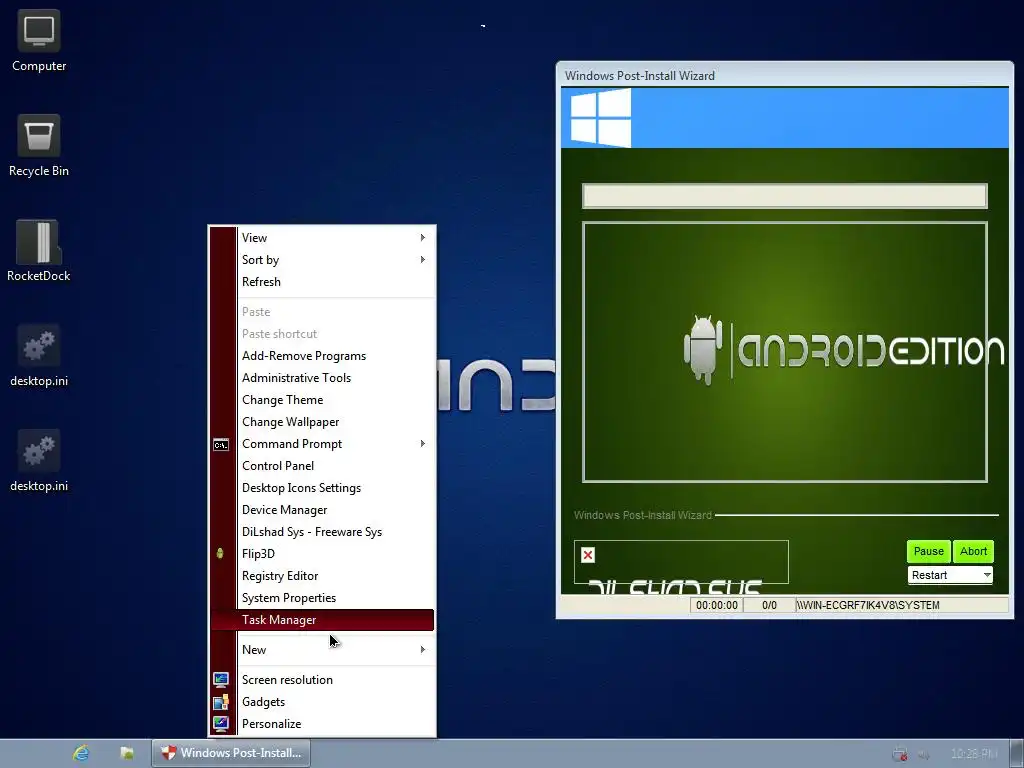The image size is (1024, 768).
Task: Open the Computer desktop icon
Action: point(39,41)
